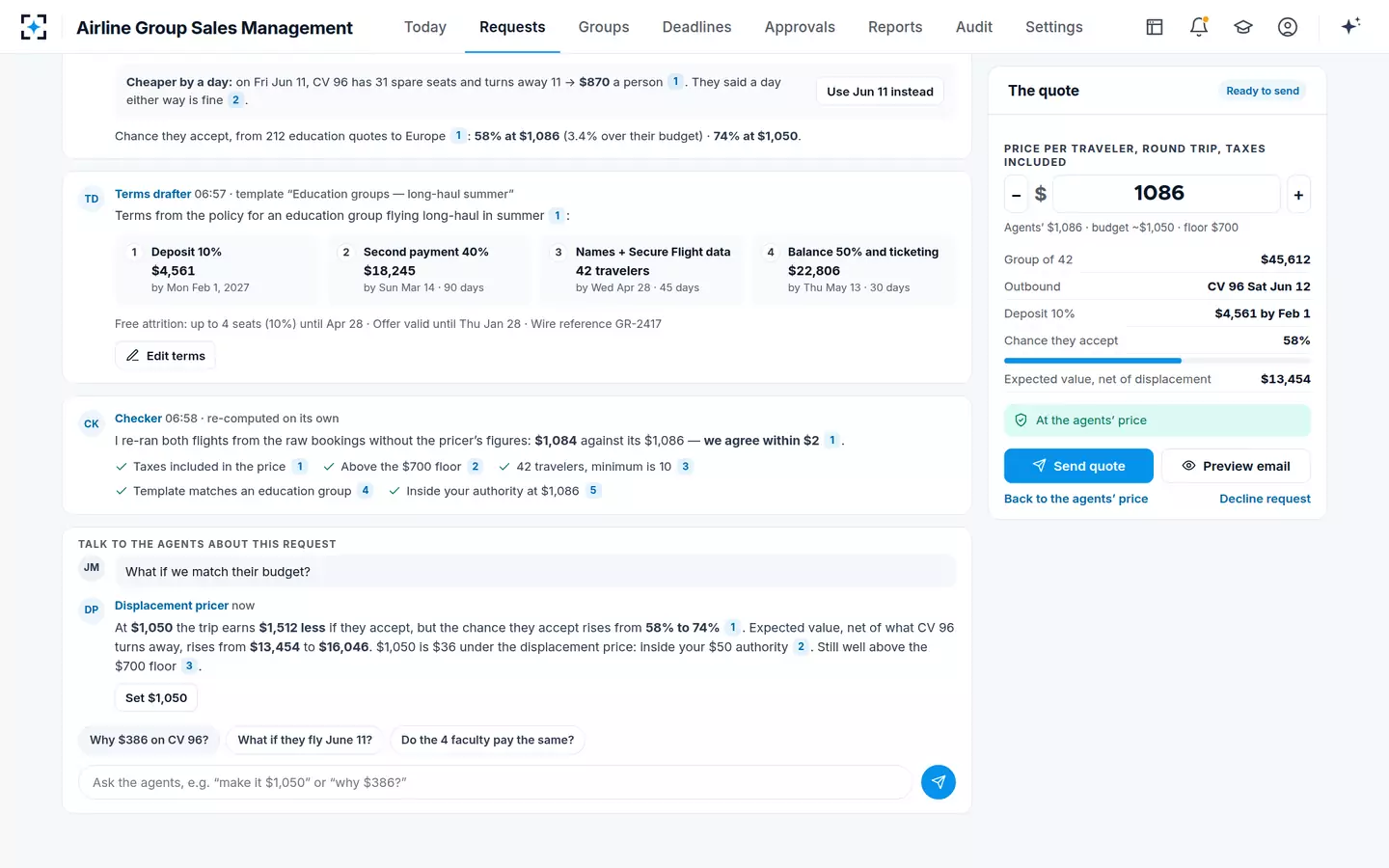
Task: Click the chance-they-accept progress bar
Action: [x=1157, y=361]
